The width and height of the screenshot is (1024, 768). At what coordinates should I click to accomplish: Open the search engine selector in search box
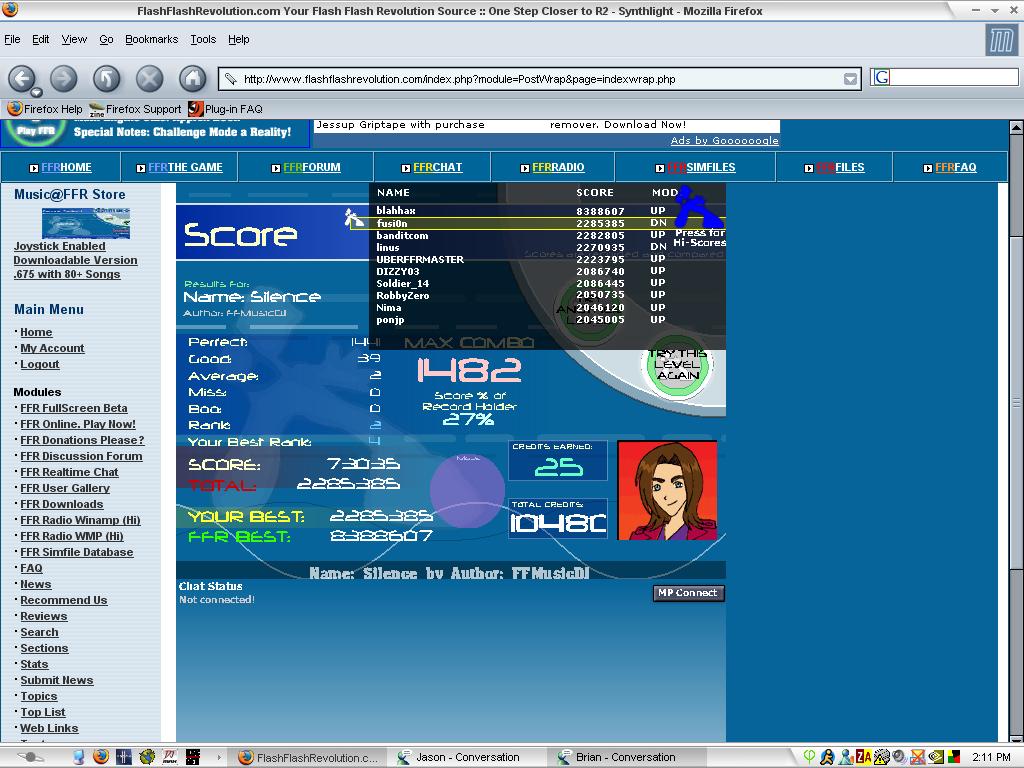880,78
